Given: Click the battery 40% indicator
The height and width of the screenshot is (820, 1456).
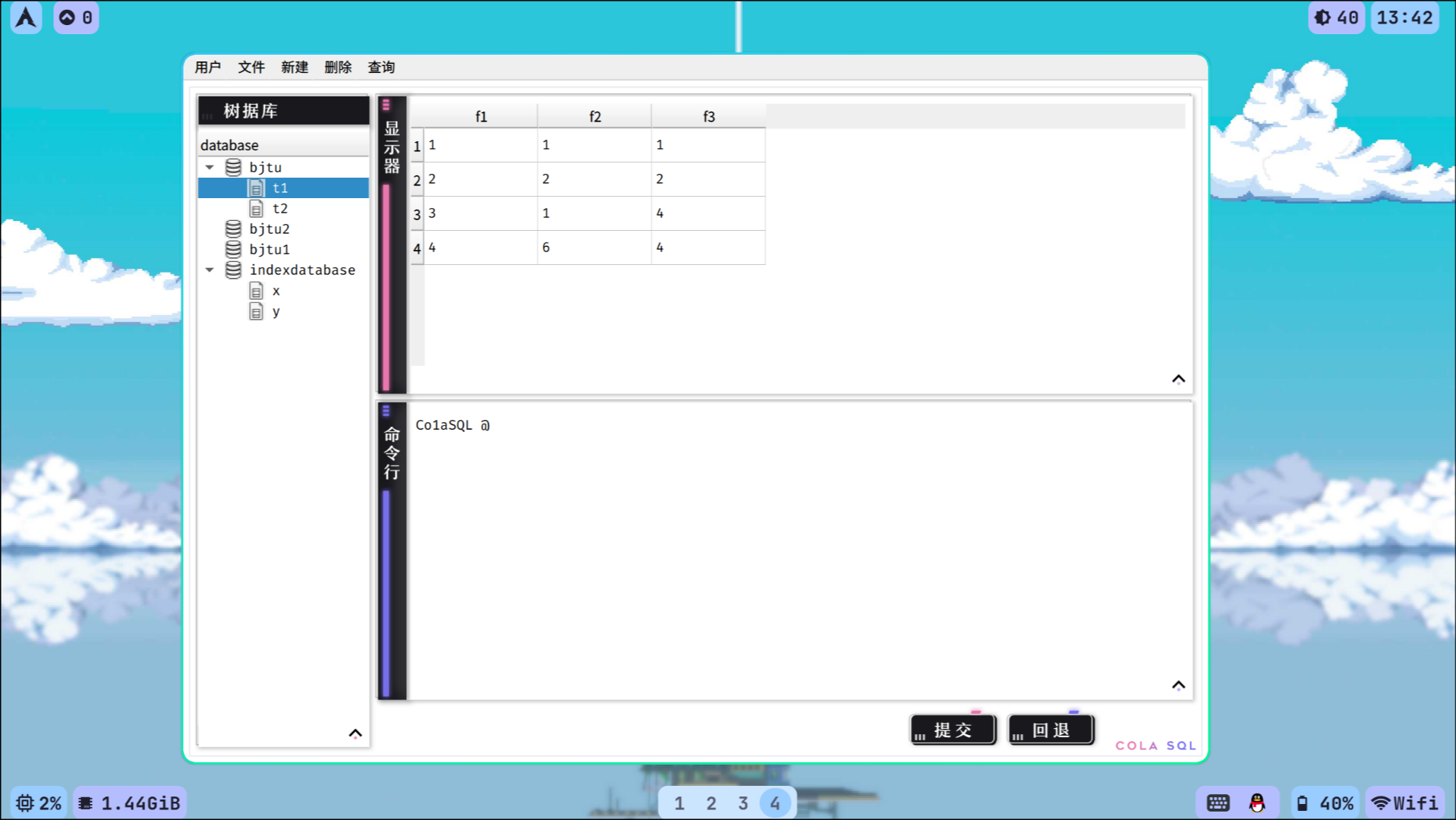Looking at the screenshot, I should [x=1325, y=803].
